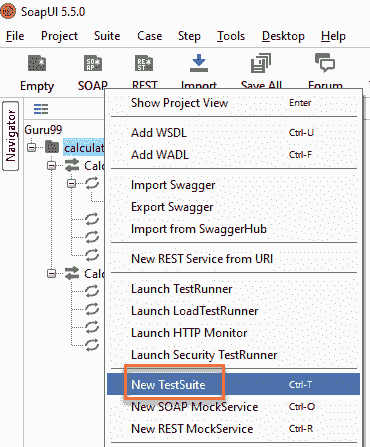
Task: Open the File menu
Action: click(x=15, y=36)
